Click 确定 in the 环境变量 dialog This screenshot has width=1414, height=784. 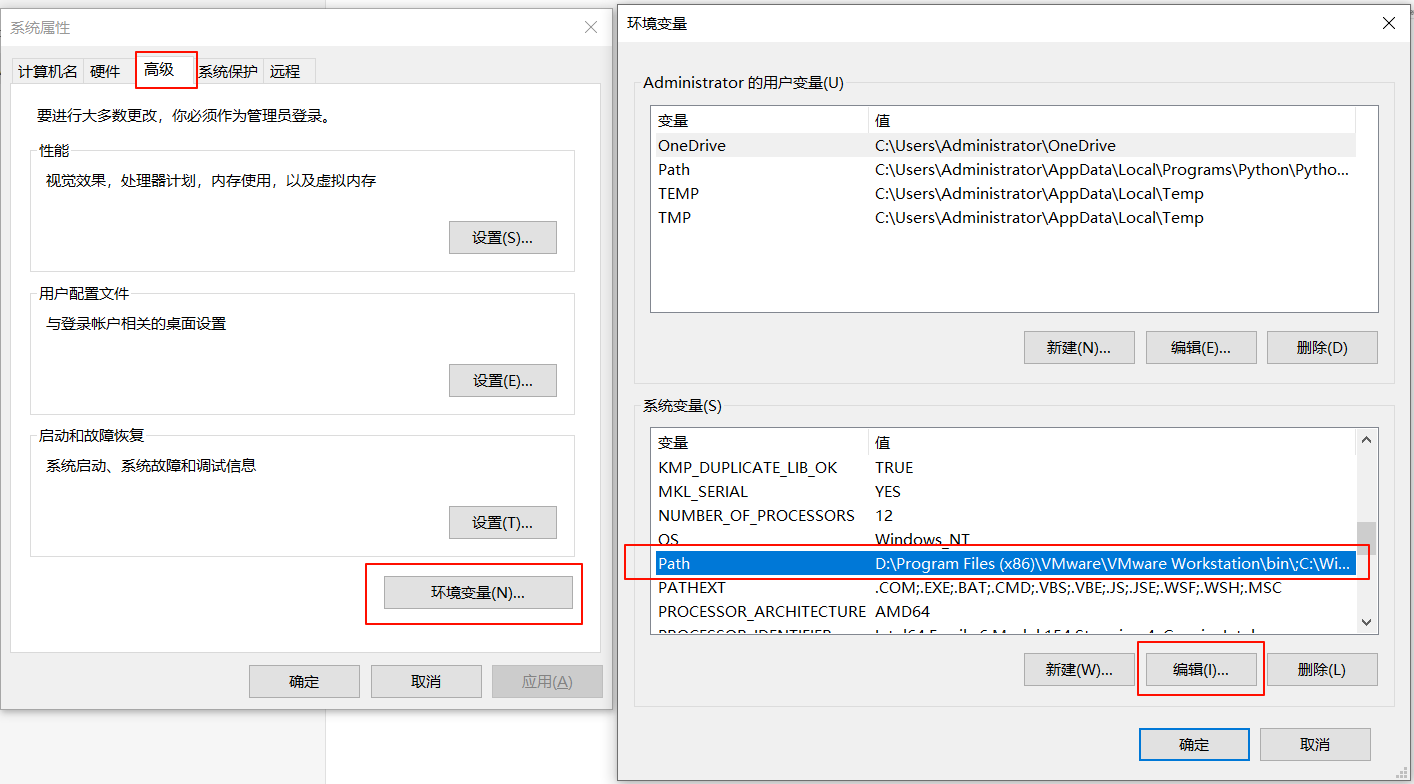click(x=1194, y=744)
